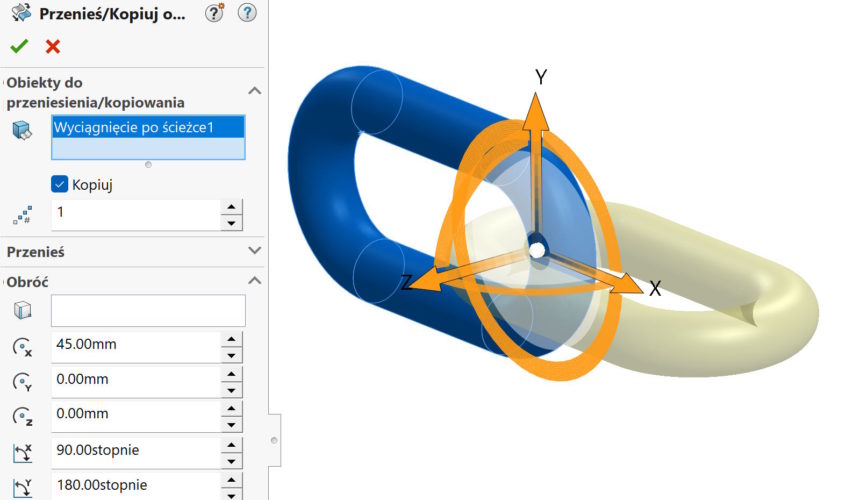Open the first help question mark icon
Image resolution: width=860 pixels, height=500 pixels.
pos(213,13)
